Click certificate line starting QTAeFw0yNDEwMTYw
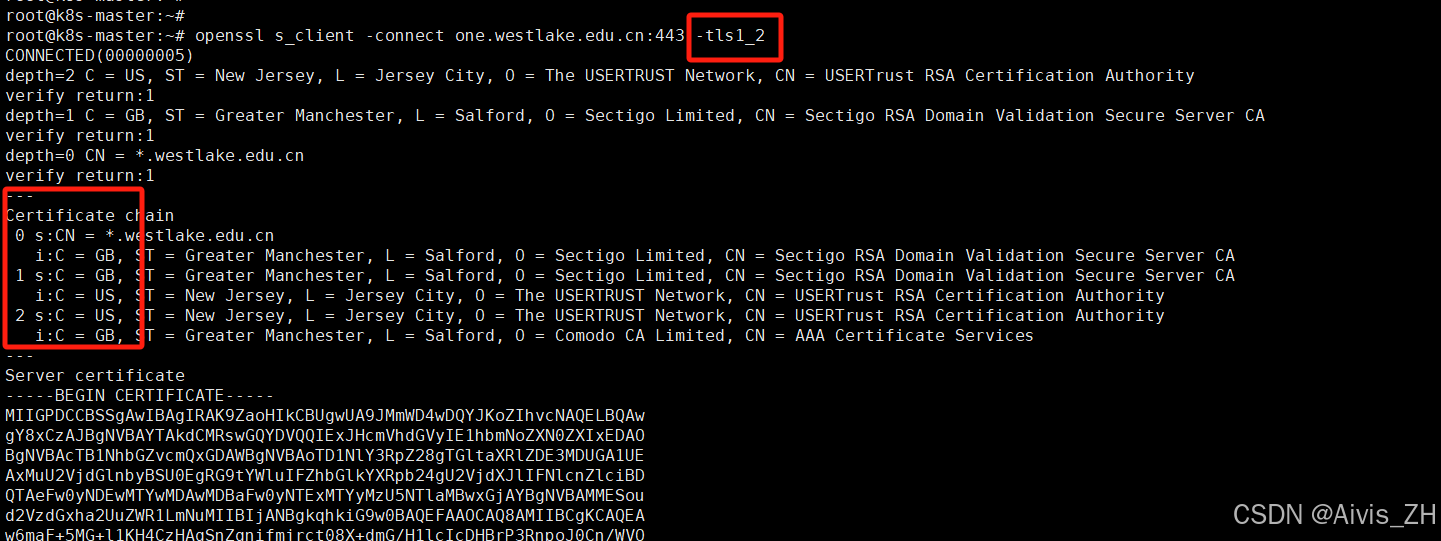 pos(325,496)
